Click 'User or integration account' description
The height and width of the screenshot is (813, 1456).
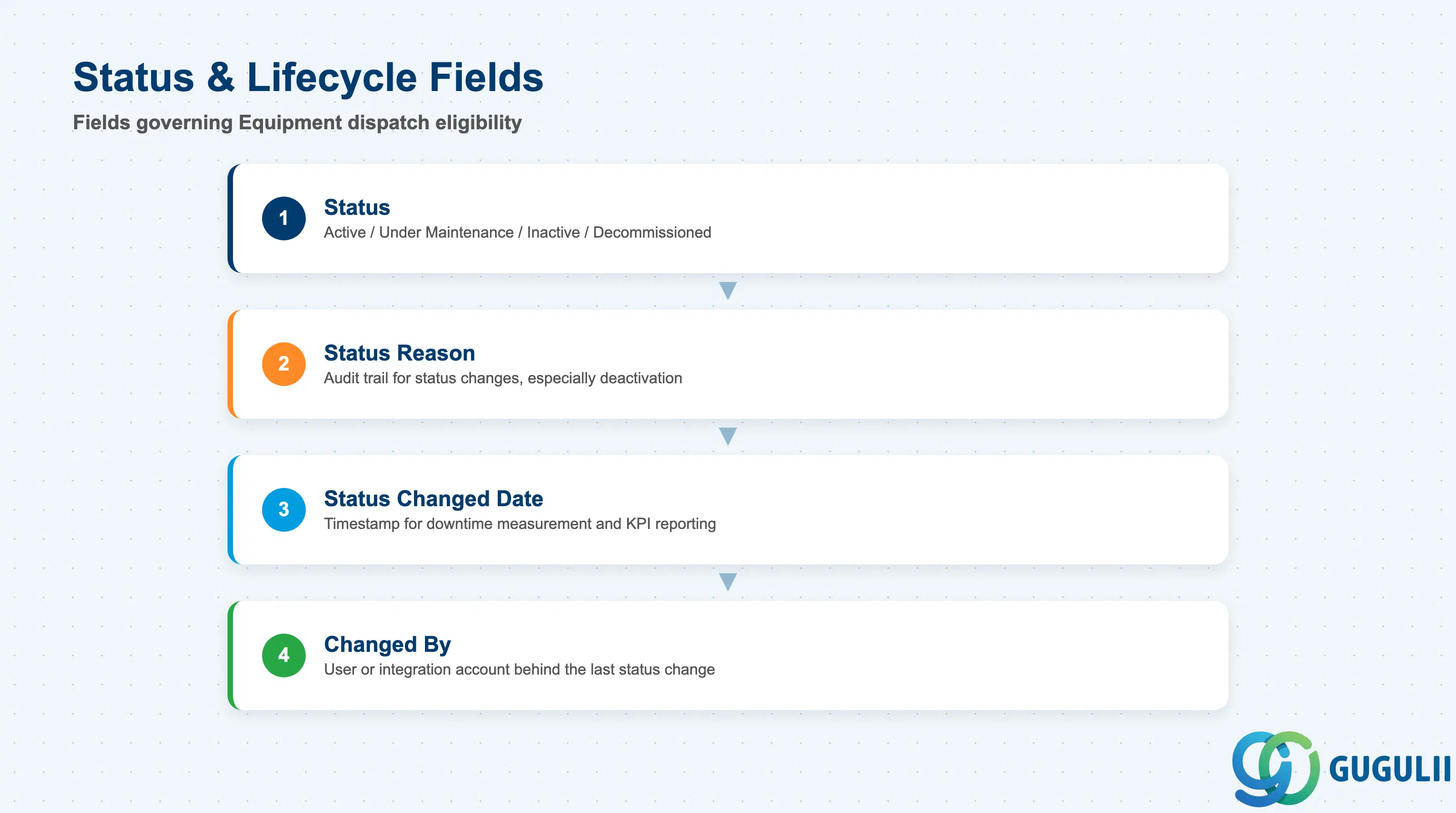pos(519,670)
